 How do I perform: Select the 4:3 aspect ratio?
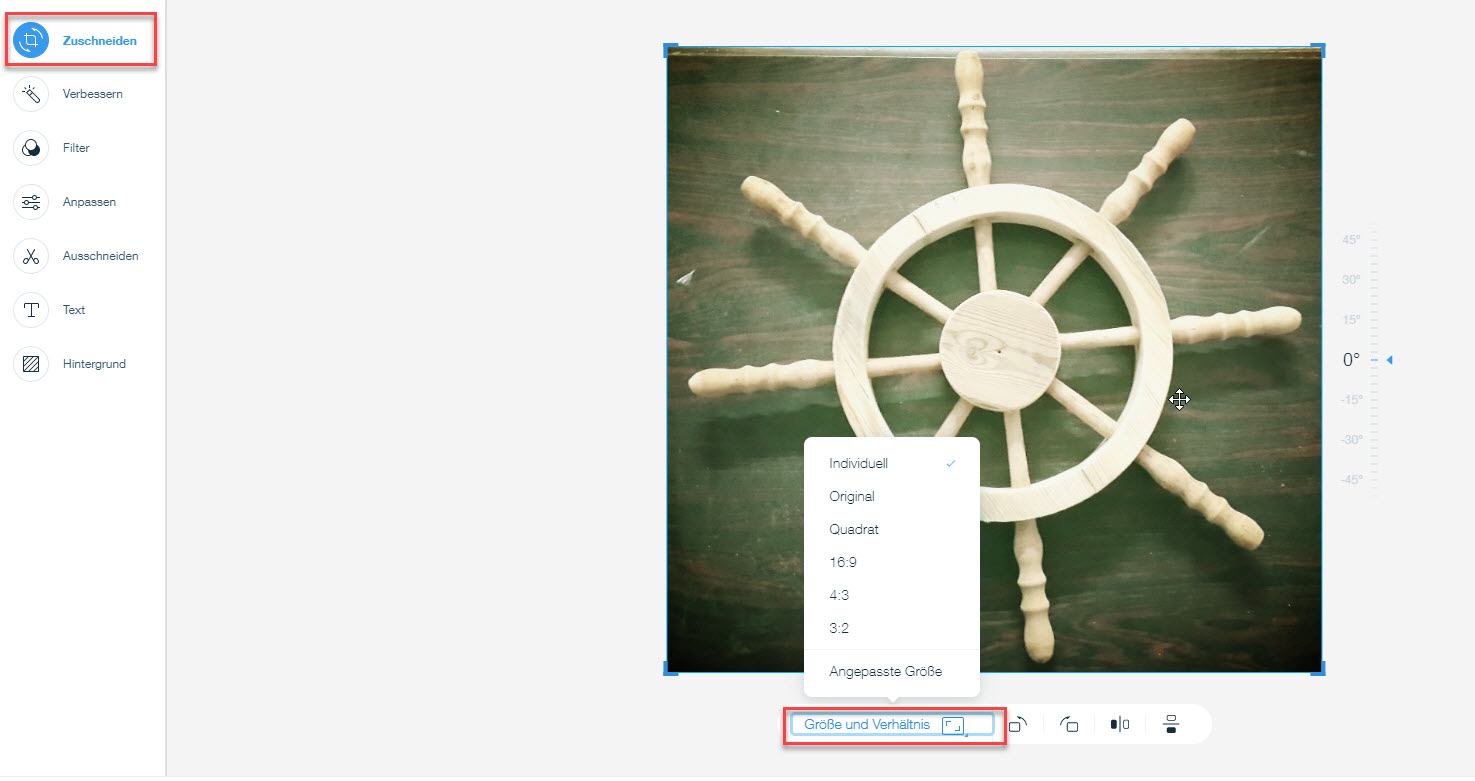point(892,595)
